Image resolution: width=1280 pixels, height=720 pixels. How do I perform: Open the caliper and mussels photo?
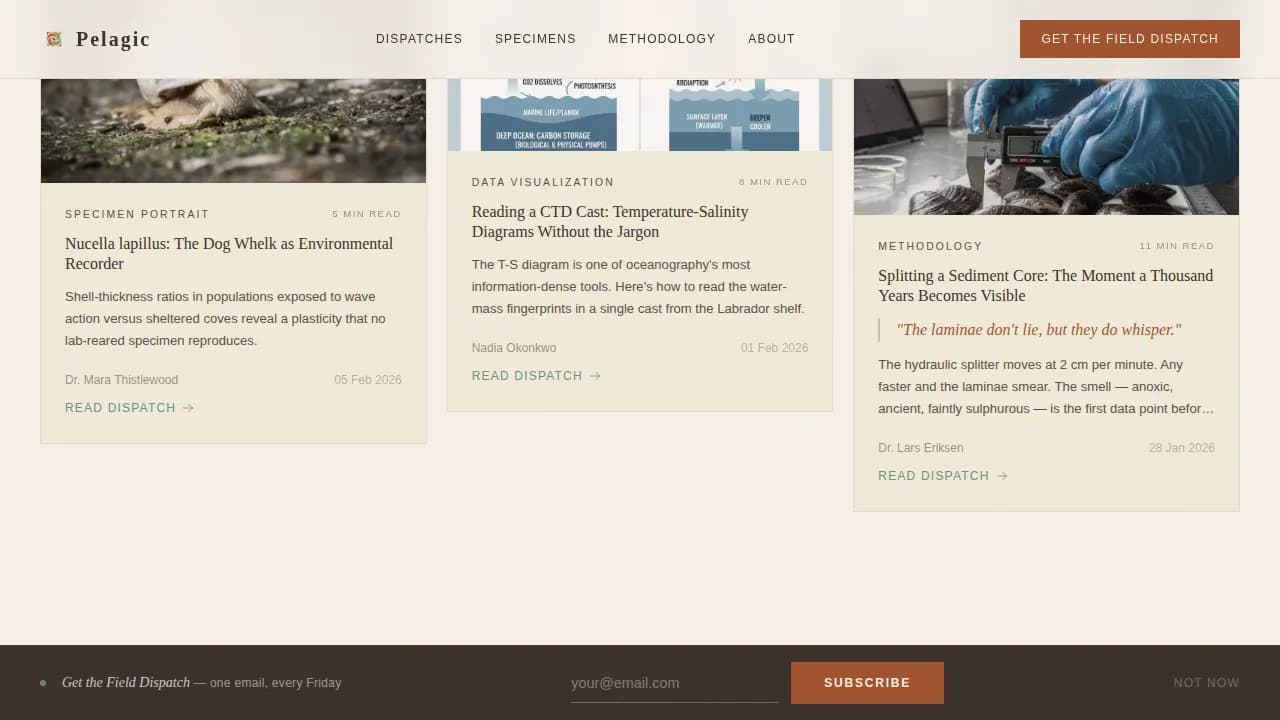pyautogui.click(x=1046, y=147)
